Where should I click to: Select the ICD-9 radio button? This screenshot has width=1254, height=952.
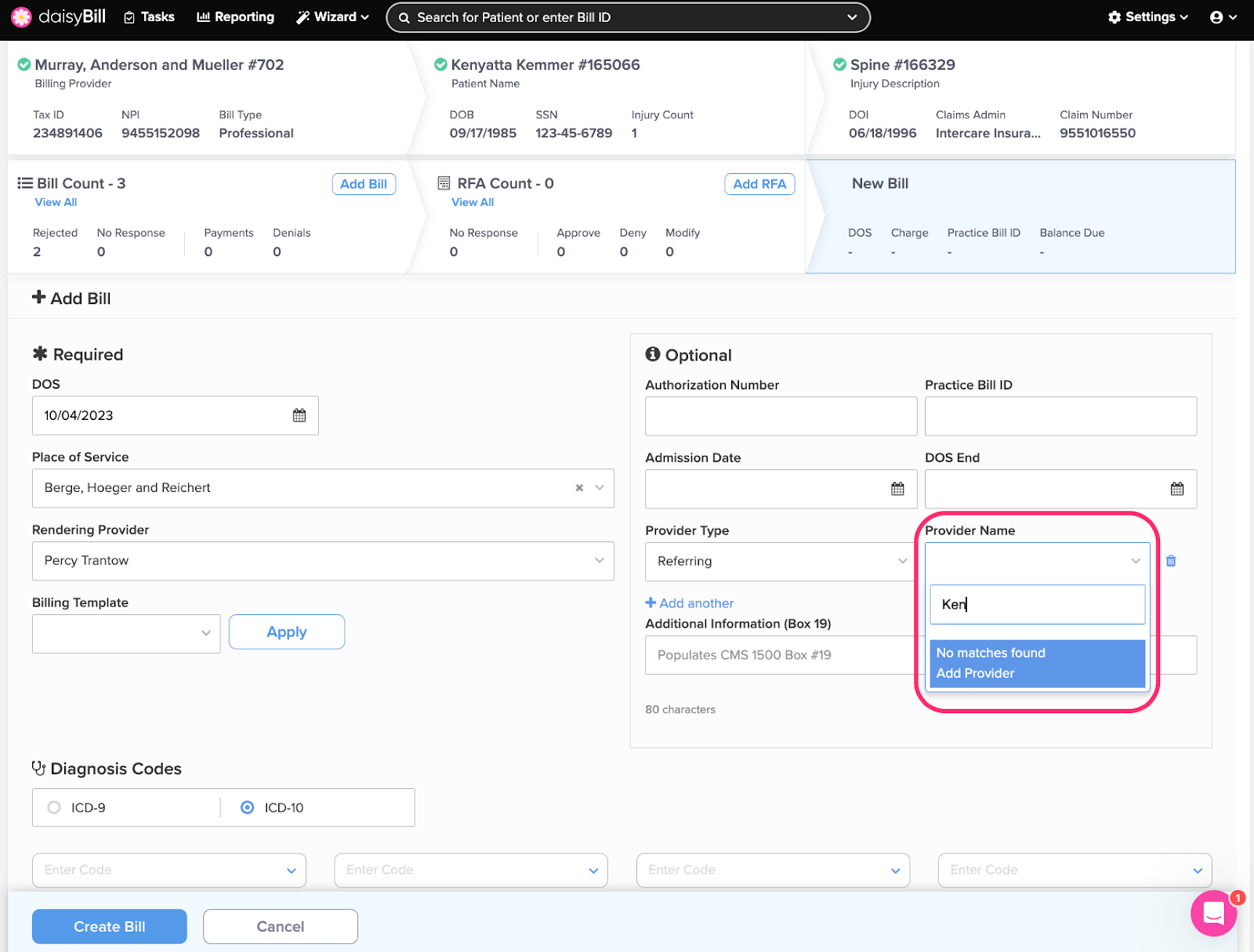[54, 807]
